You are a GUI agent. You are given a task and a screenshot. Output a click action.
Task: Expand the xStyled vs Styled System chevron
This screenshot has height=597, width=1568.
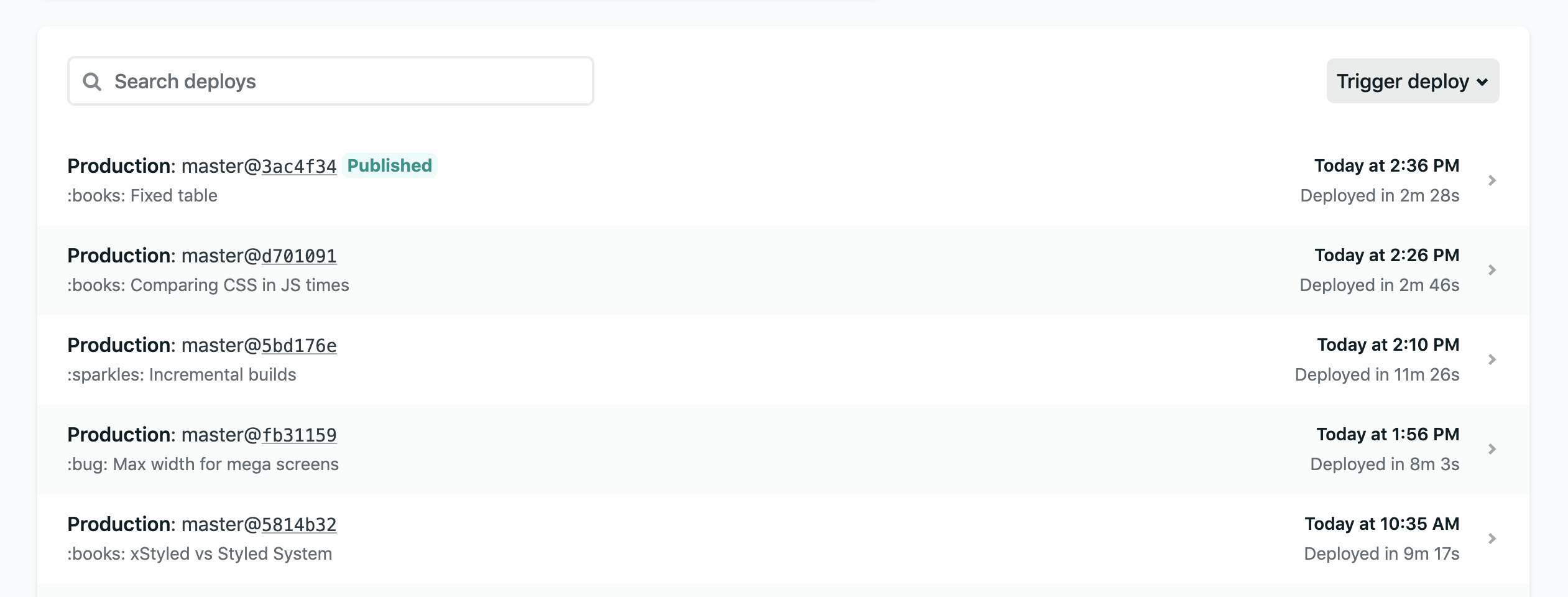(1492, 539)
